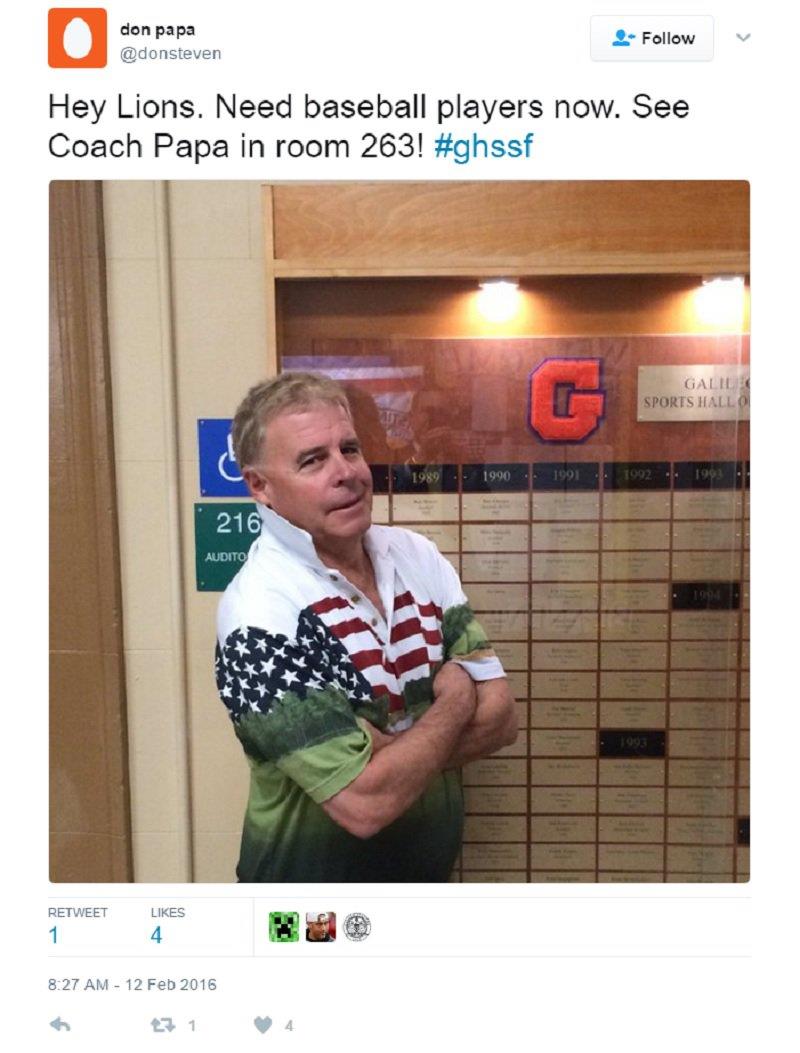Screen dimensions: 800x1053
Task: Click the reply arrow icon
Action: pyautogui.click(x=60, y=1024)
